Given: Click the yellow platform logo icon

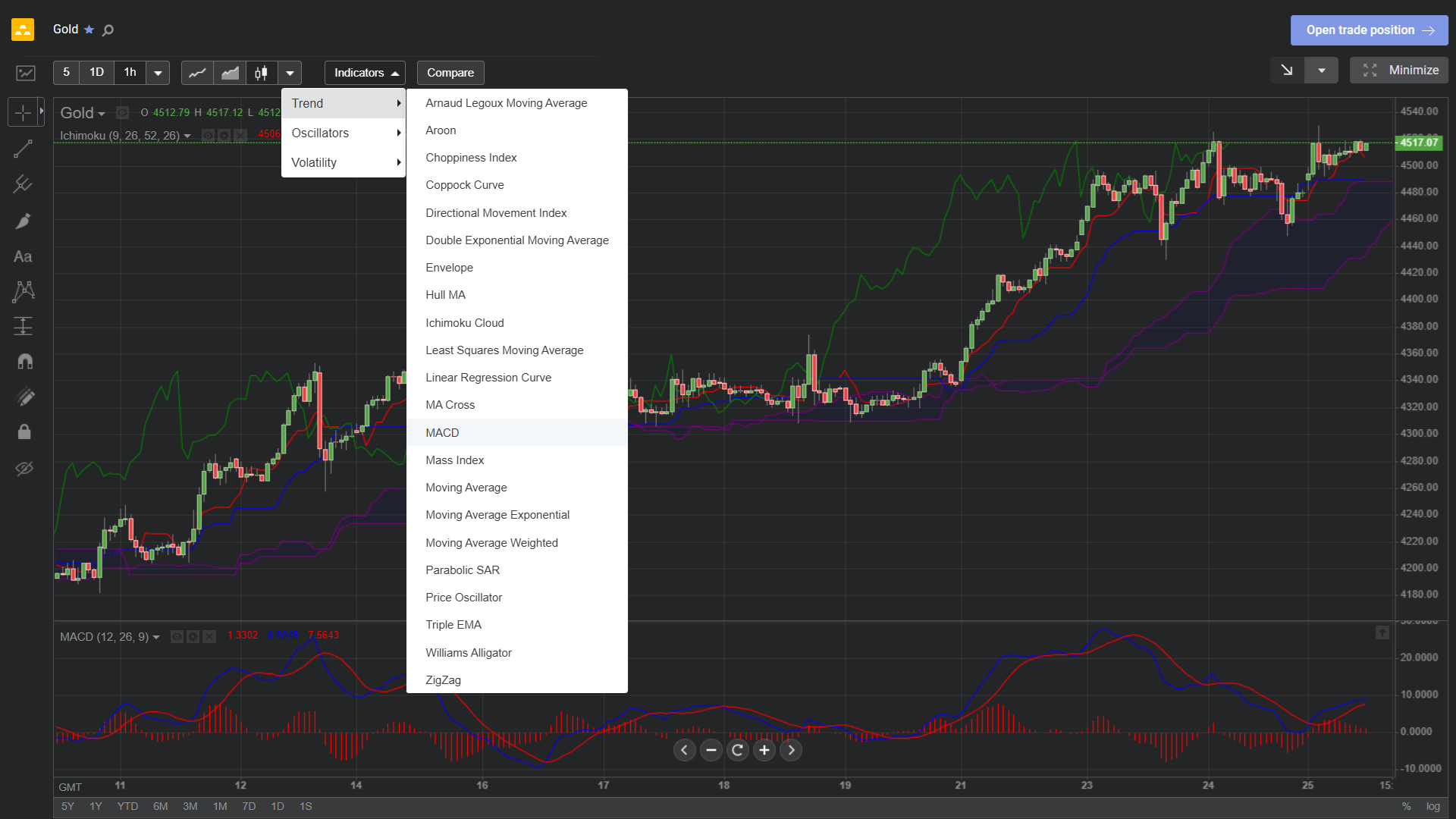Looking at the screenshot, I should 23,30.
